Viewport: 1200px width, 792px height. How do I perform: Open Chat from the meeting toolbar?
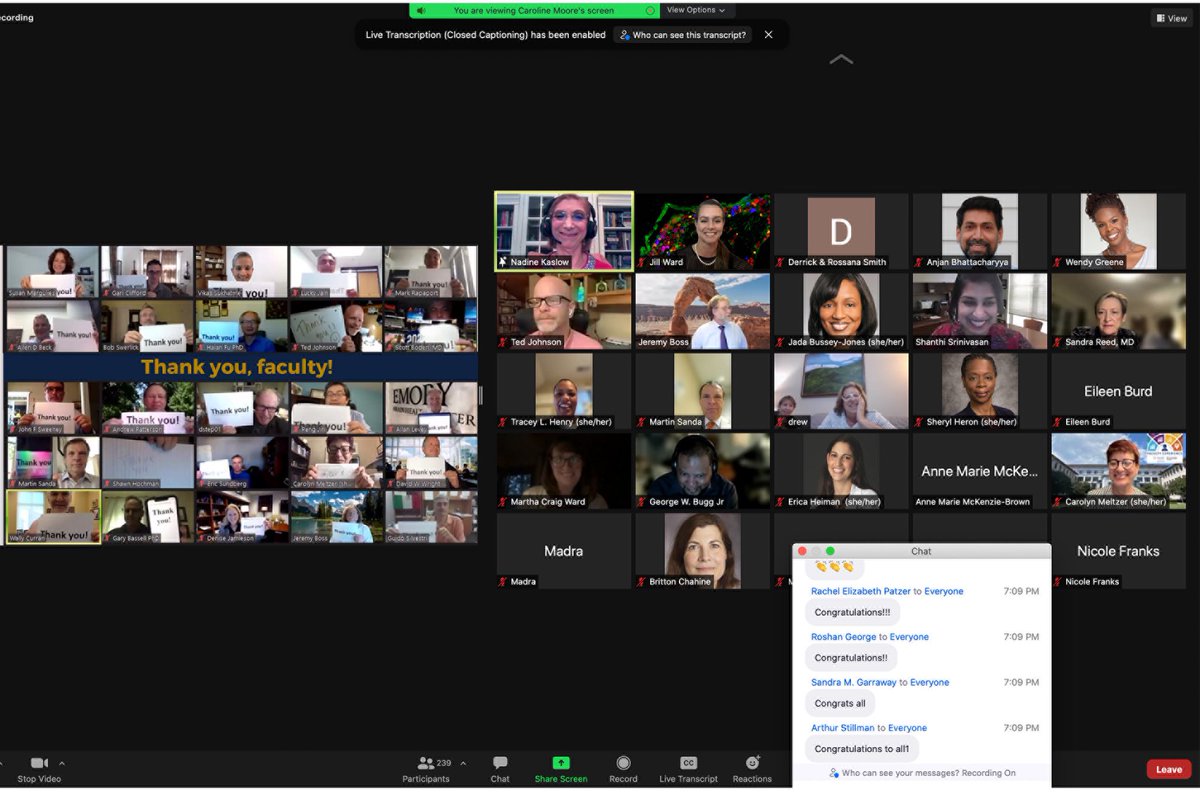coord(500,763)
